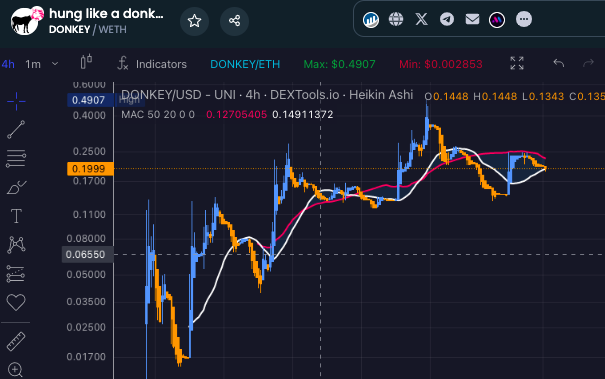The width and height of the screenshot is (605, 379).
Task: Redo the last chart action
Action: coord(588,63)
